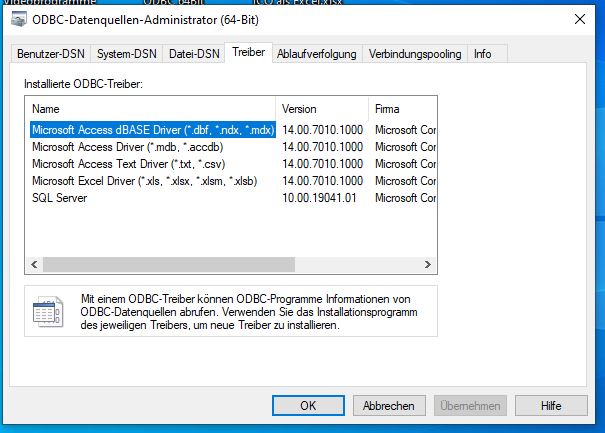Click the Übernehmen button
605x433 pixels.
click(470, 406)
